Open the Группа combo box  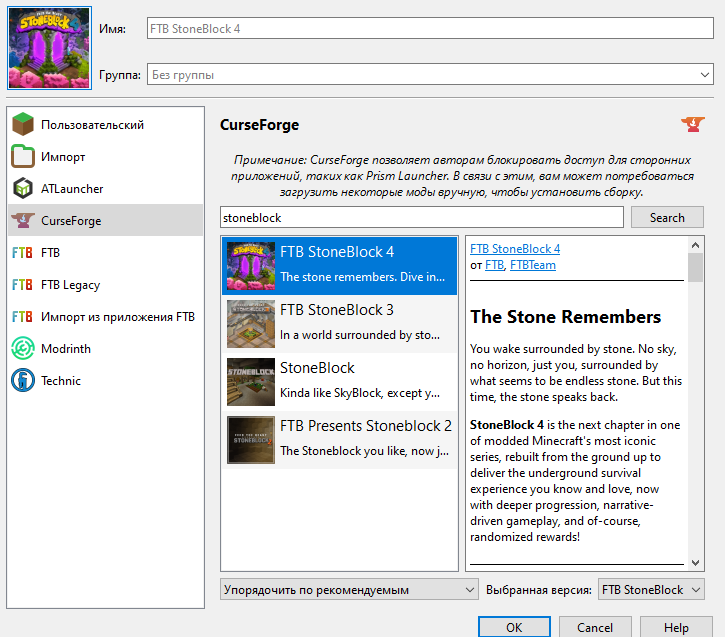(x=430, y=74)
